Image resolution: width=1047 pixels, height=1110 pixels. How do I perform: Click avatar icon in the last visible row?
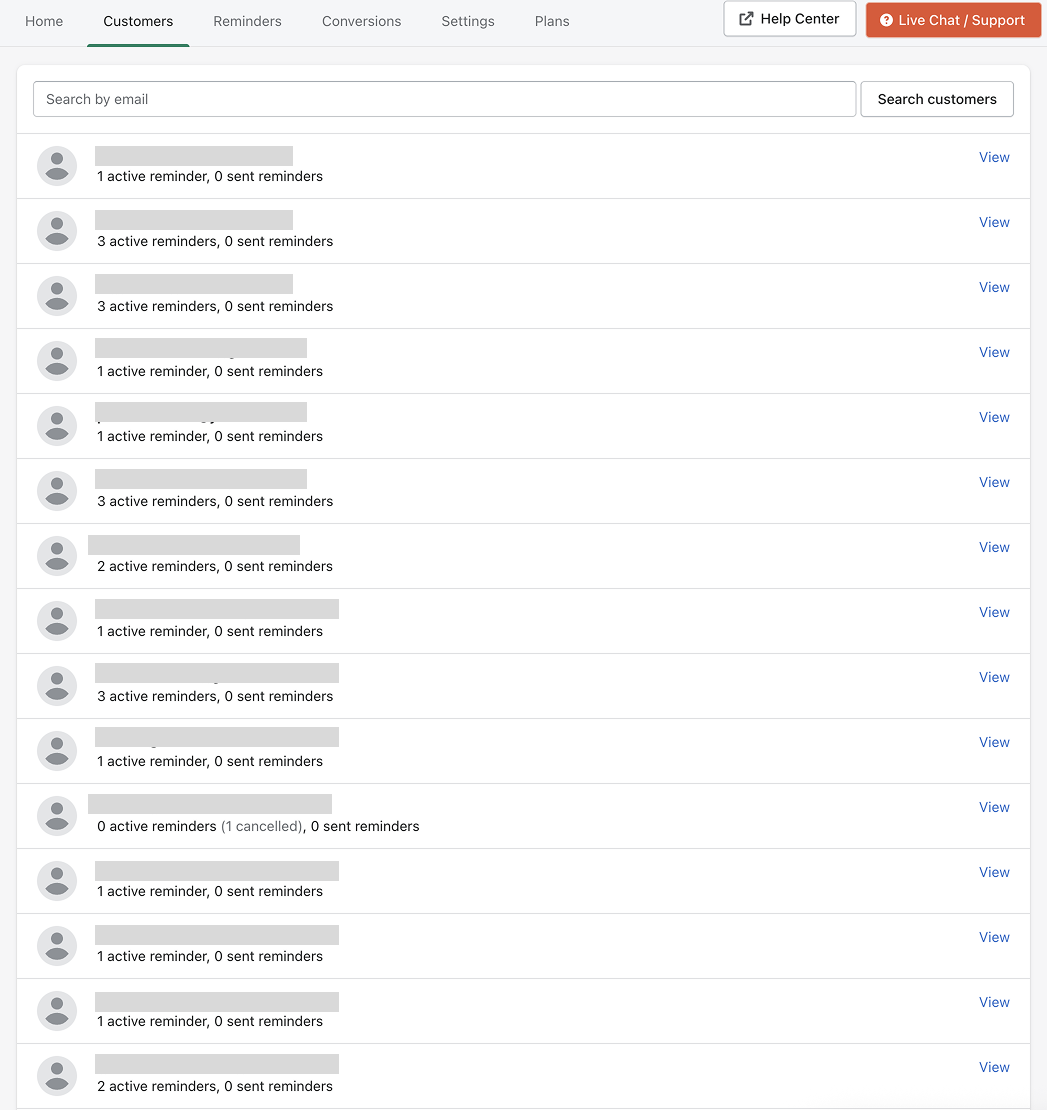[x=57, y=1076]
